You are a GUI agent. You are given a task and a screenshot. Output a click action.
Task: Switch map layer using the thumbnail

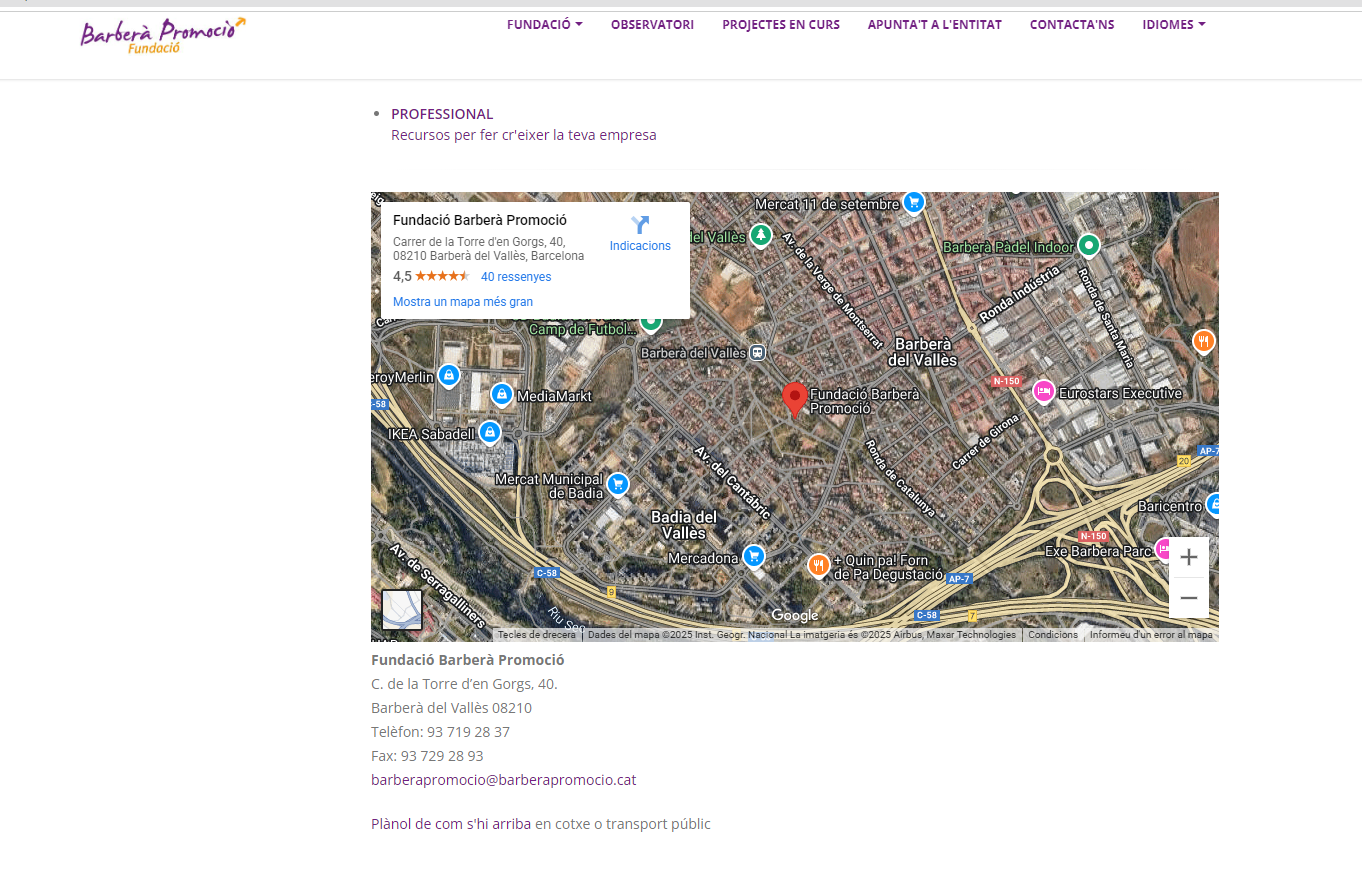[x=402, y=610]
